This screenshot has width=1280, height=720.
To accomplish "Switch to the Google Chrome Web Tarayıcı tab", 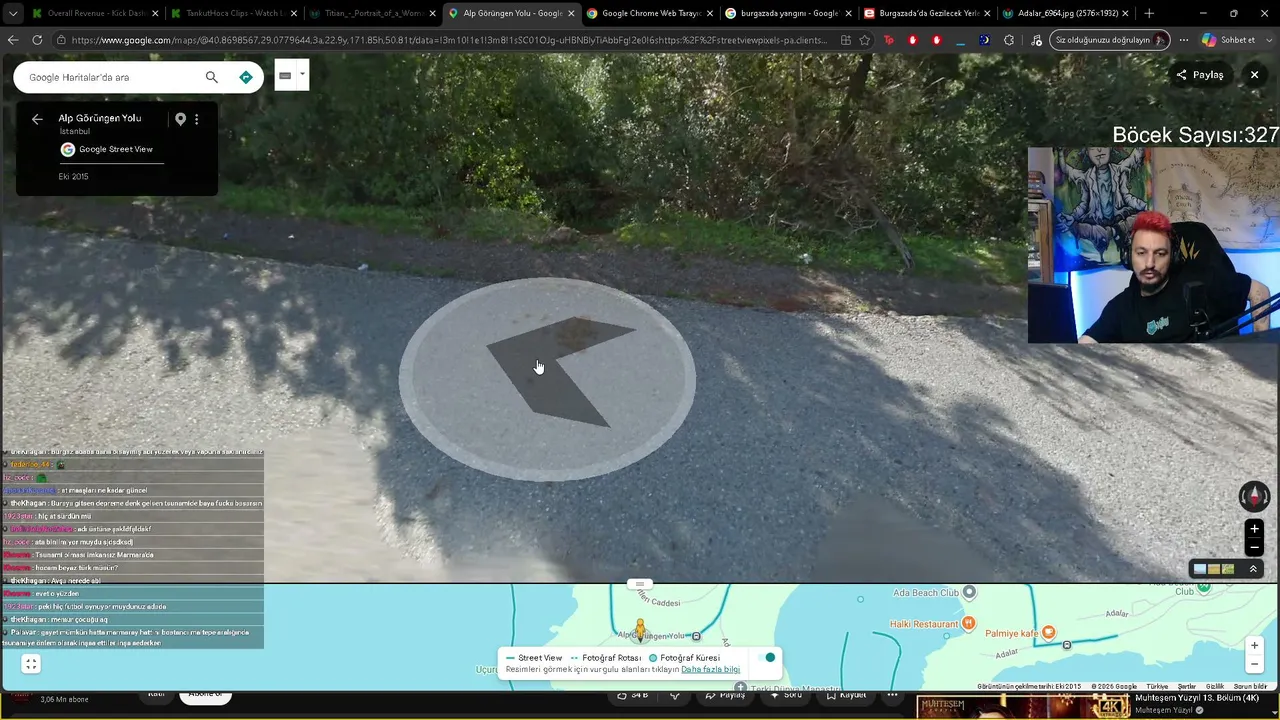I will [647, 14].
